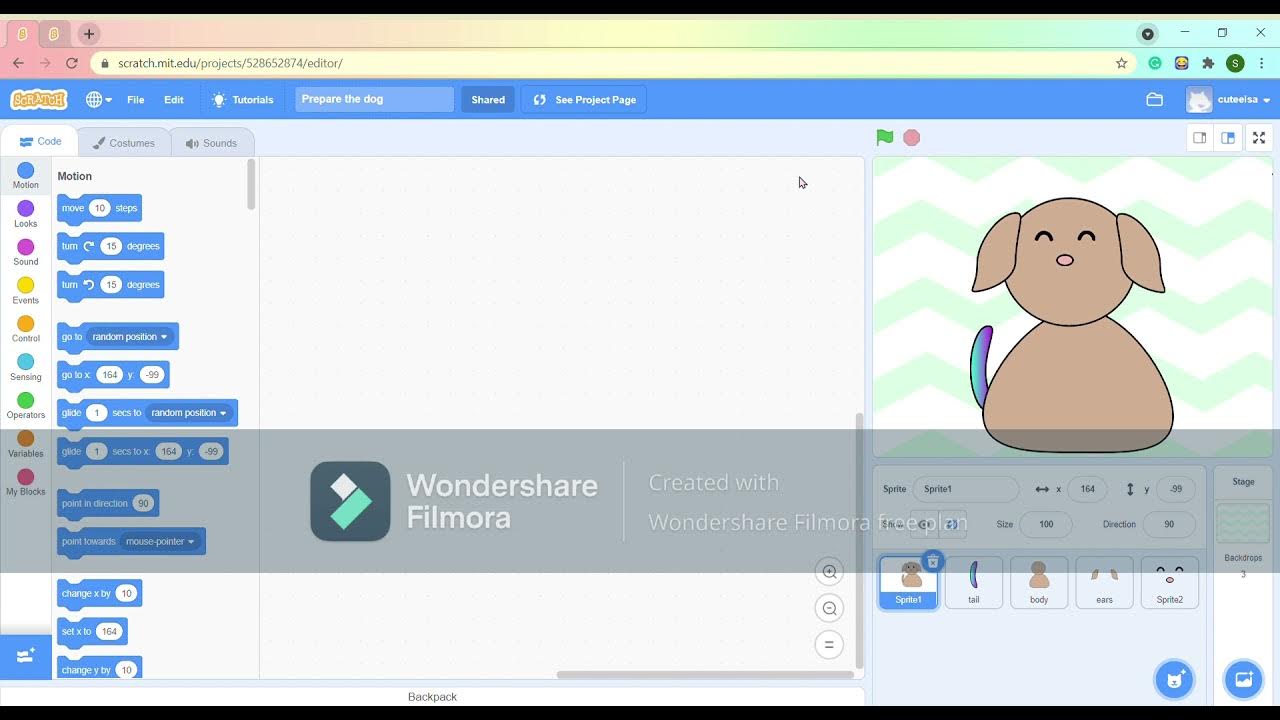
Task: Open the Control blocks category
Action: [26, 329]
